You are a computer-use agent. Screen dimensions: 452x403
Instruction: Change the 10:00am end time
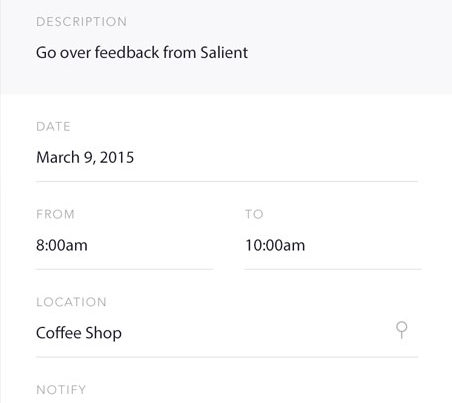[275, 245]
